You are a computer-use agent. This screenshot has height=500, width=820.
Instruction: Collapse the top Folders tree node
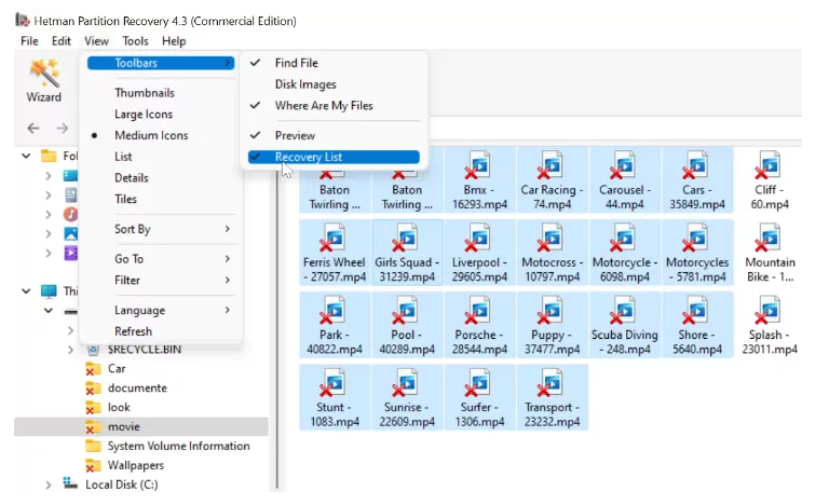[x=26, y=156]
